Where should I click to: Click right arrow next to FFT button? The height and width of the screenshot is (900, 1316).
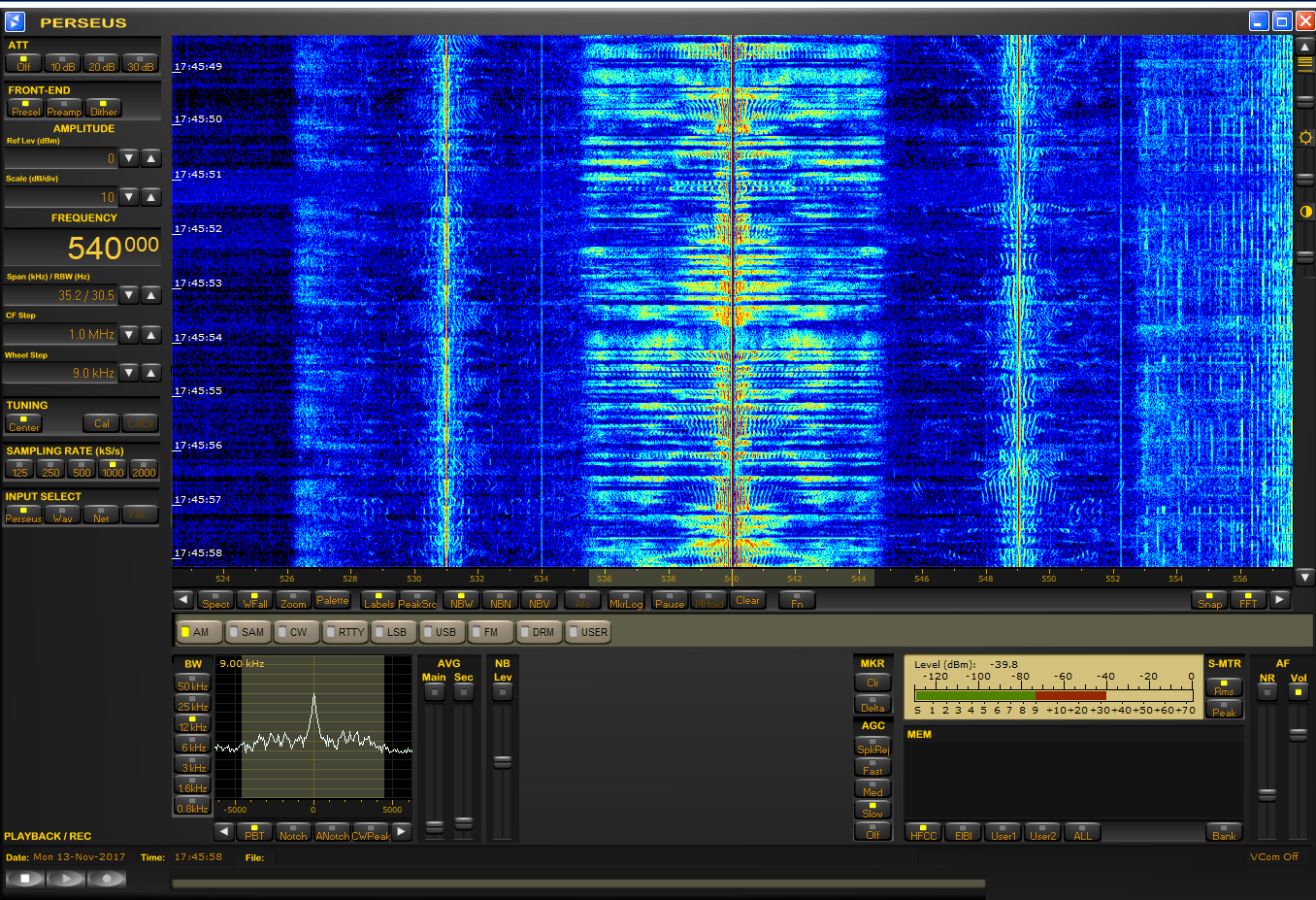(1280, 600)
